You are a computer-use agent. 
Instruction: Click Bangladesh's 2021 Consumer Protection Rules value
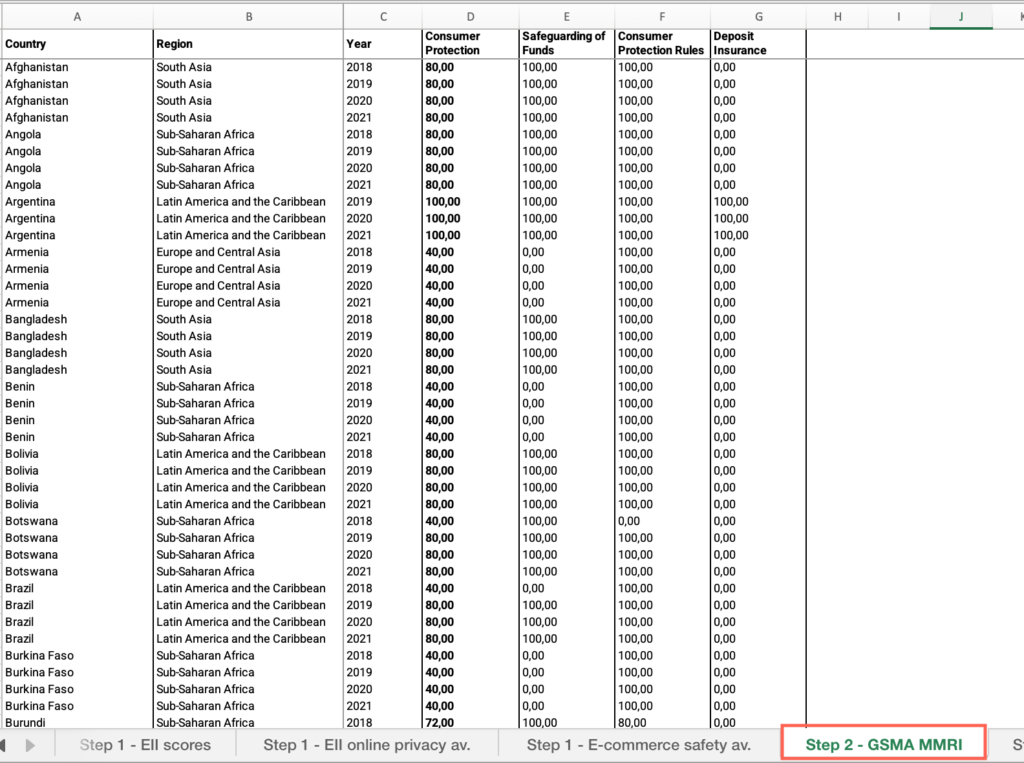662,370
